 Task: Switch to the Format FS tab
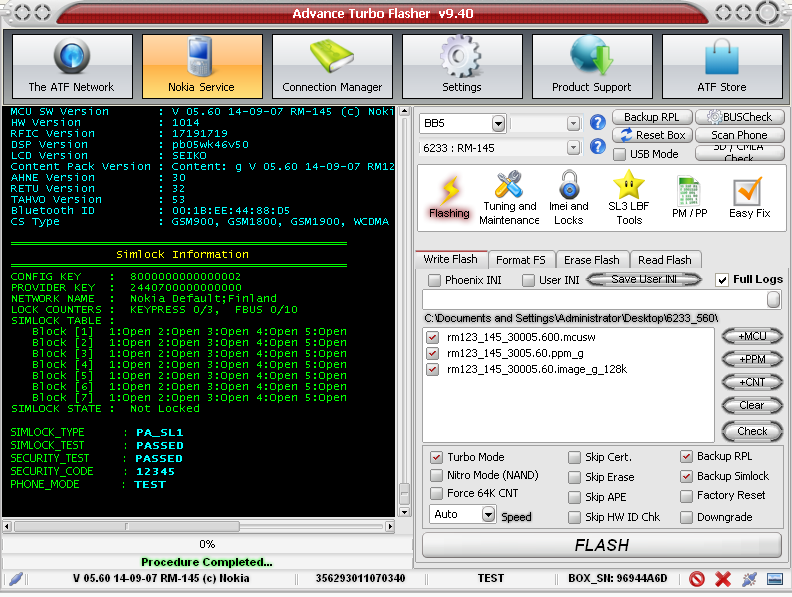click(x=521, y=260)
